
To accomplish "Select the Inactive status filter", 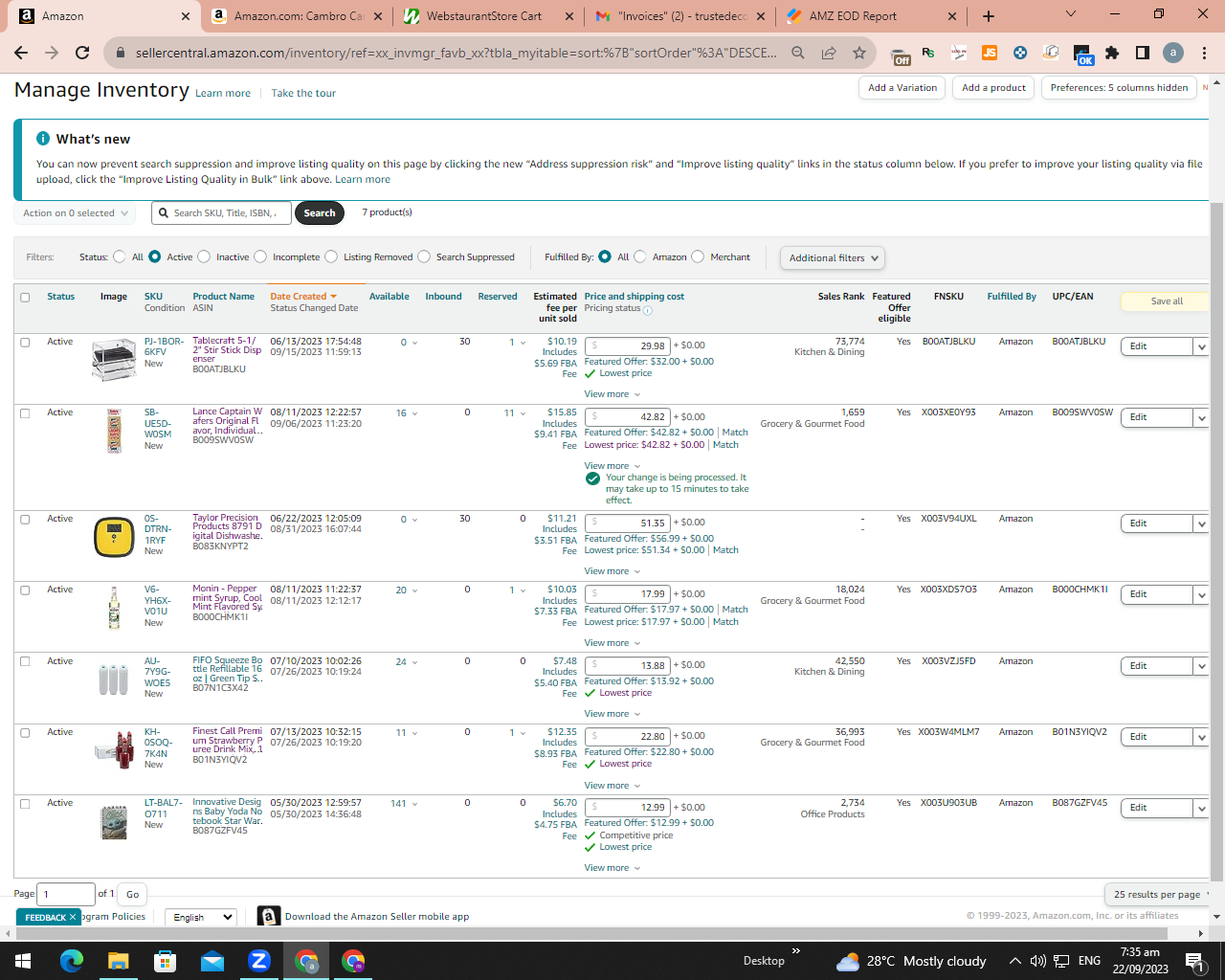I will 204,256.
